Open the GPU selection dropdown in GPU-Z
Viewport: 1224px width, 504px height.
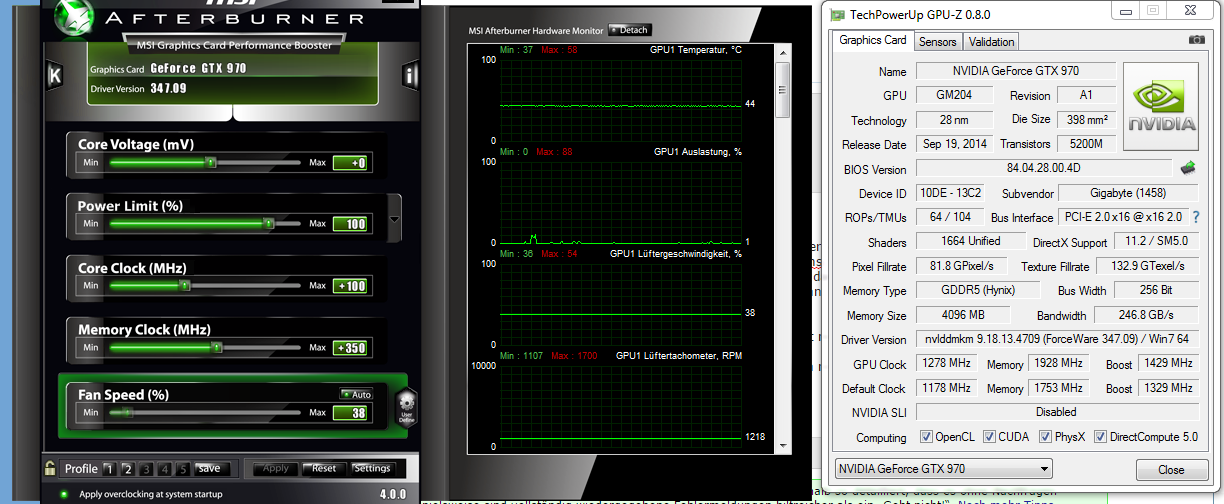943,469
